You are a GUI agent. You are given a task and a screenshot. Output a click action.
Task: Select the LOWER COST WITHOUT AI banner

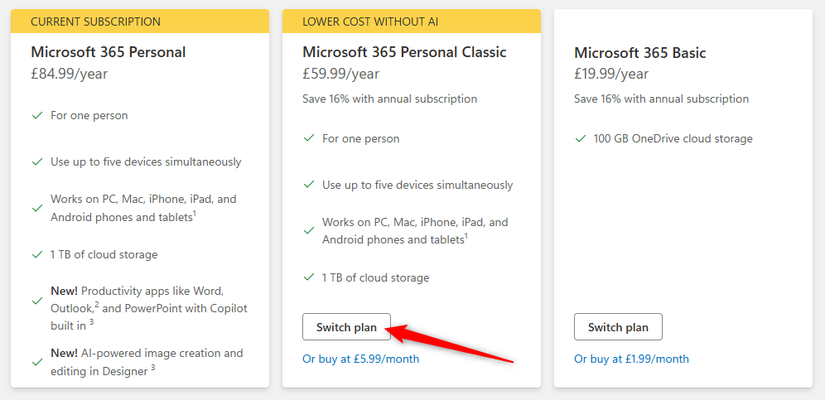411,21
